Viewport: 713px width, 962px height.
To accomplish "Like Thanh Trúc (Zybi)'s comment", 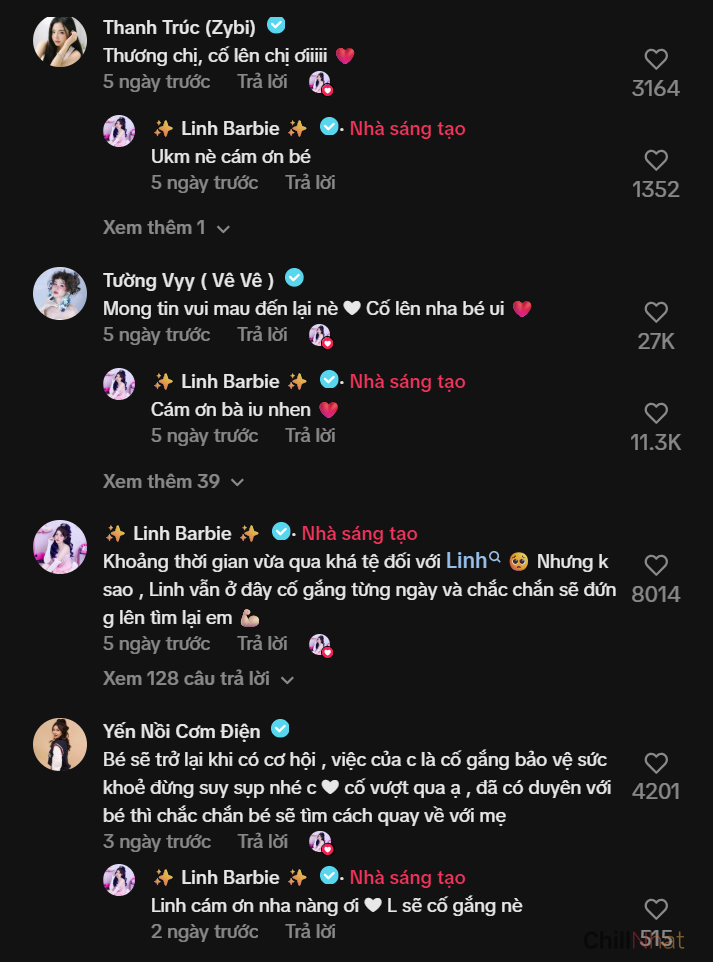I will tap(656, 59).
